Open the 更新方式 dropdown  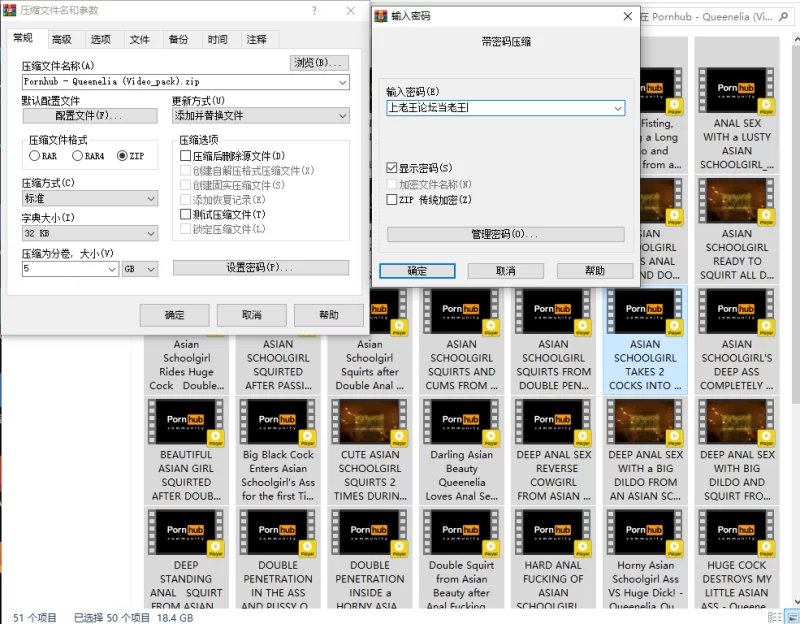click(261, 116)
